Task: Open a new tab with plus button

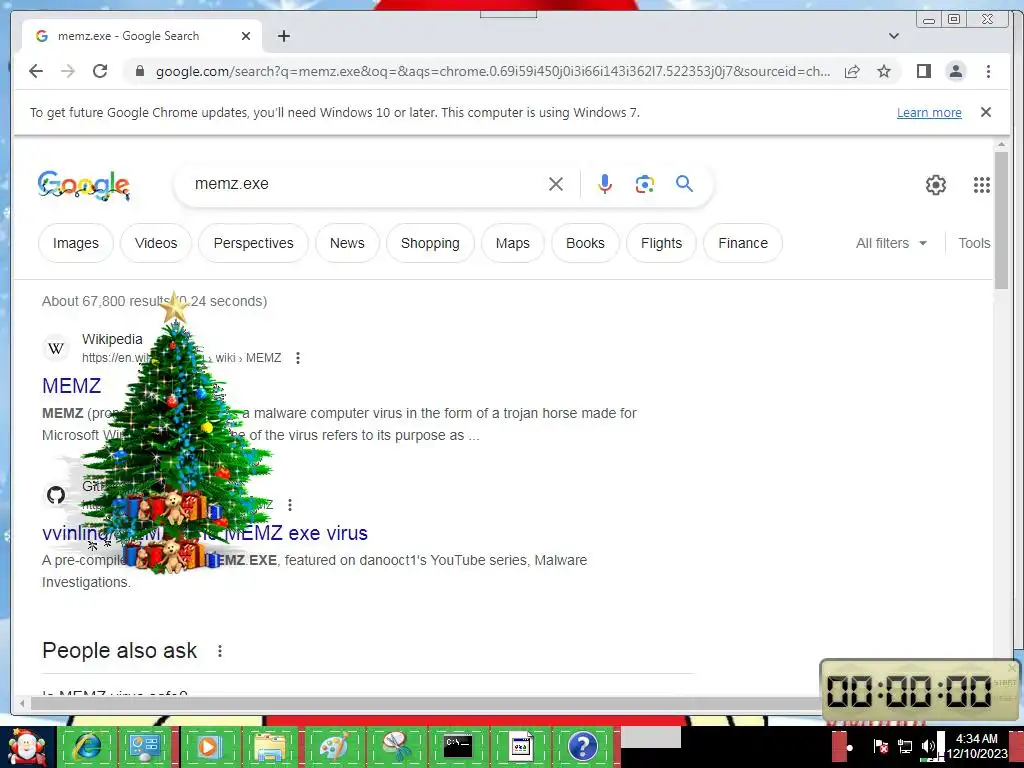Action: pos(283,36)
